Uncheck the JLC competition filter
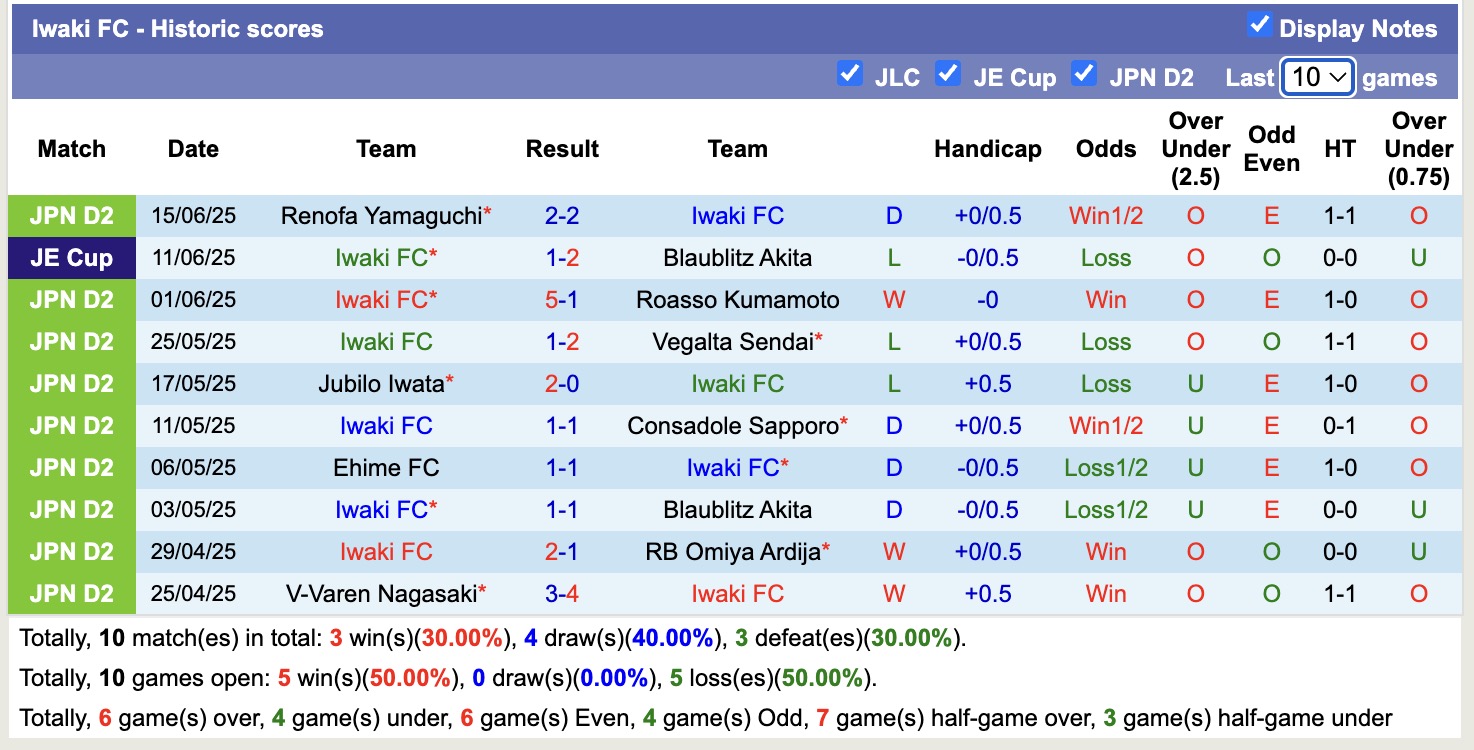This screenshot has width=1474, height=750. point(851,74)
